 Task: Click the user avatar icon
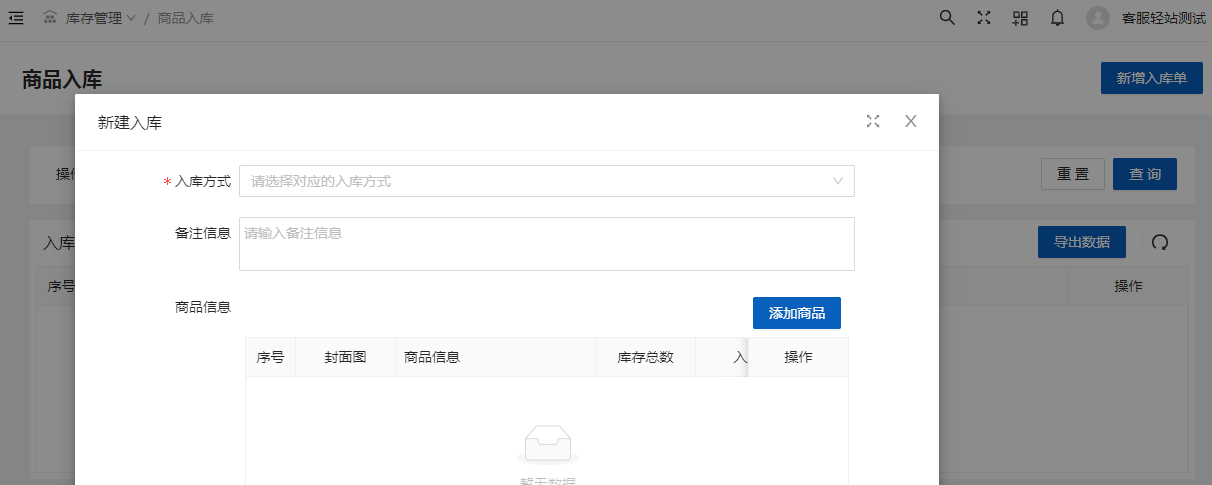[1098, 18]
